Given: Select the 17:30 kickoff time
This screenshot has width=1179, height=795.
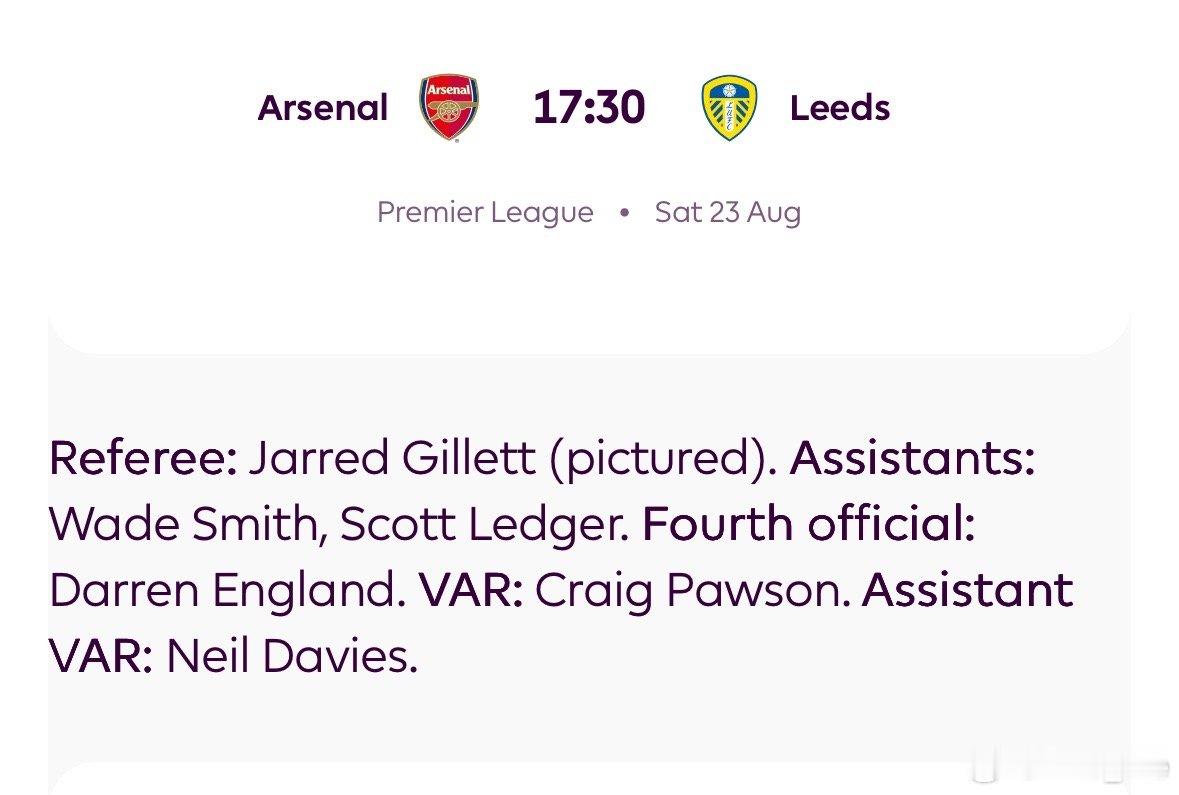Looking at the screenshot, I should 589,107.
